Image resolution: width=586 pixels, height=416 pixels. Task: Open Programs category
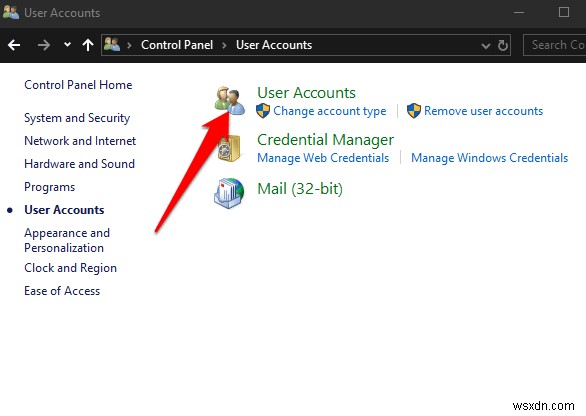pyautogui.click(x=50, y=187)
